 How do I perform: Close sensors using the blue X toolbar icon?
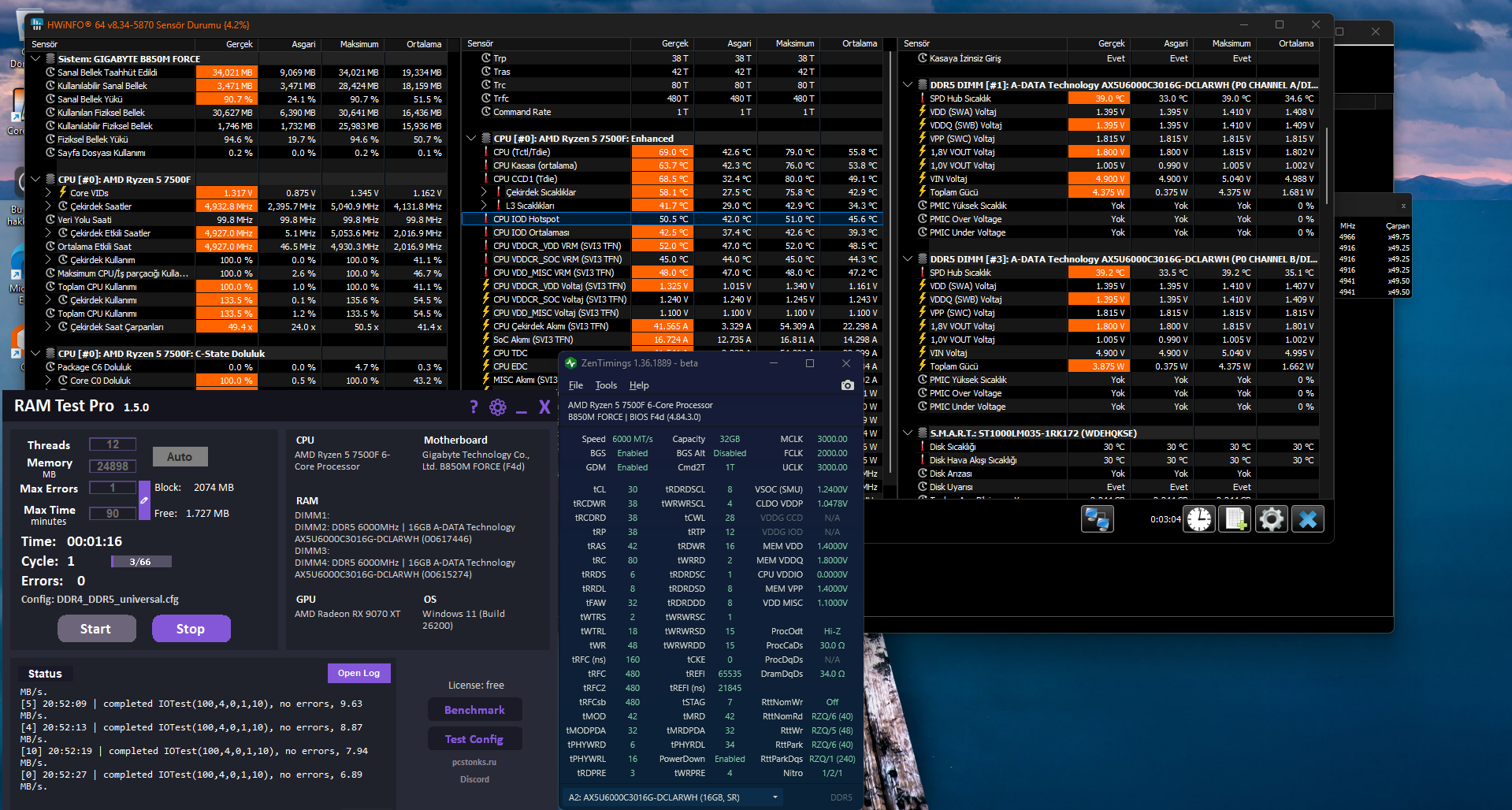coord(1307,519)
